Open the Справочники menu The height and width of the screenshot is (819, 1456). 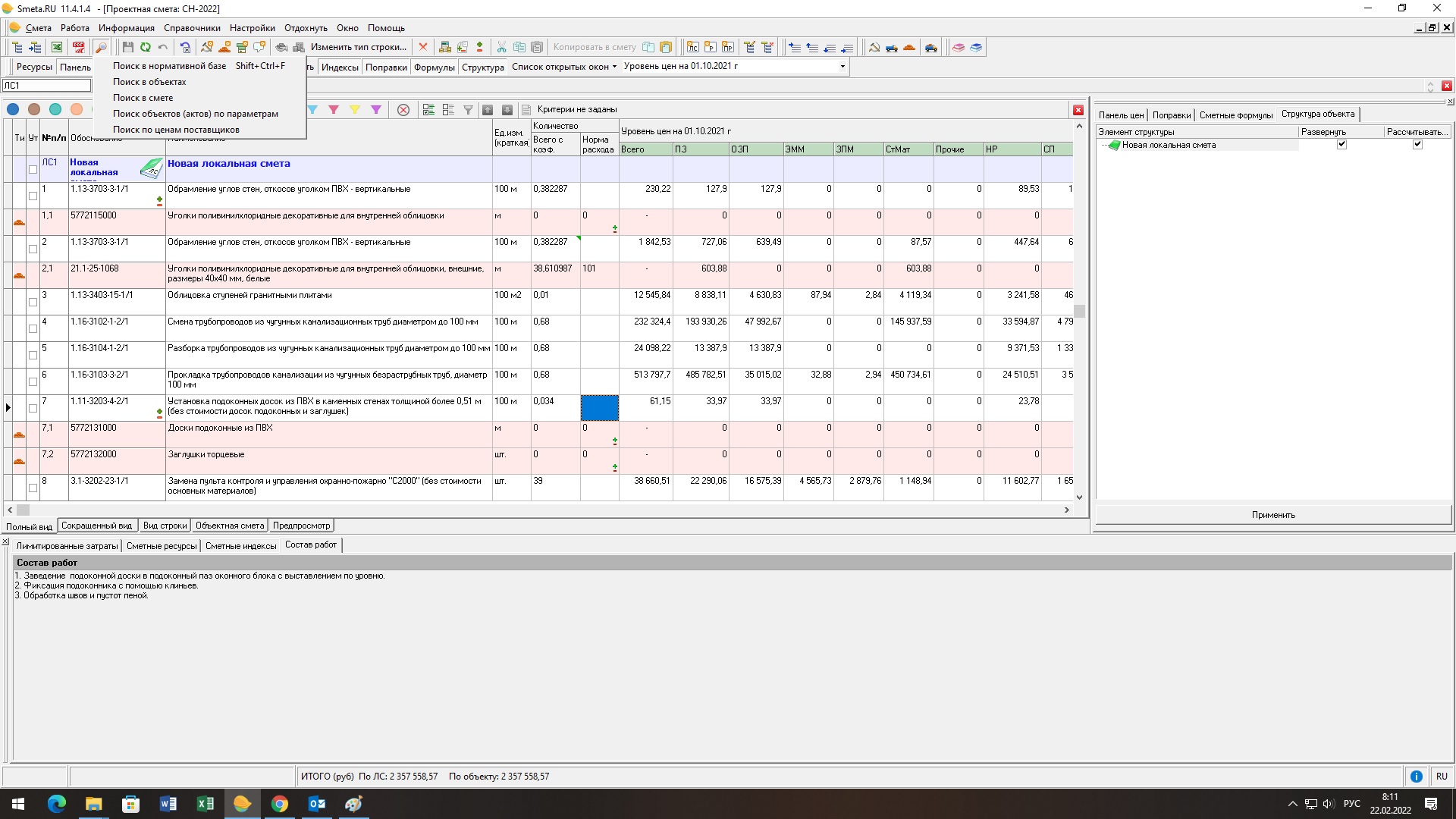coord(192,28)
